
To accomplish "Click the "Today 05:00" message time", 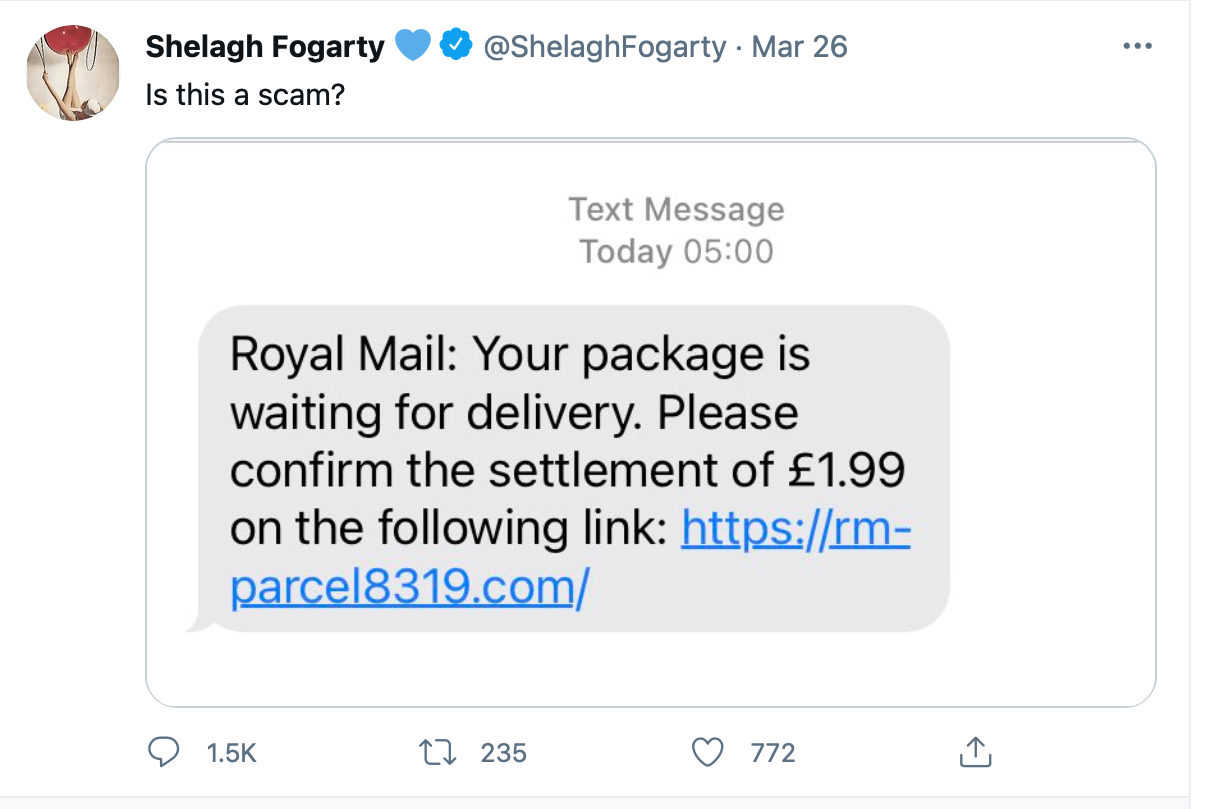I will pos(676,251).
